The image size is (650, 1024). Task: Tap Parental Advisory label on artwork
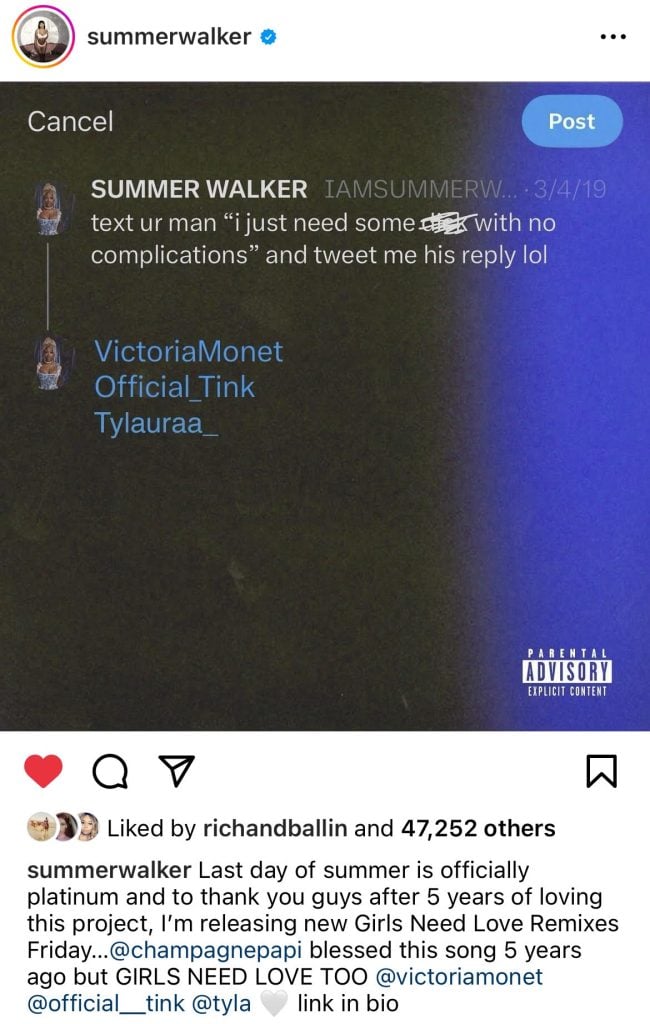pos(567,672)
